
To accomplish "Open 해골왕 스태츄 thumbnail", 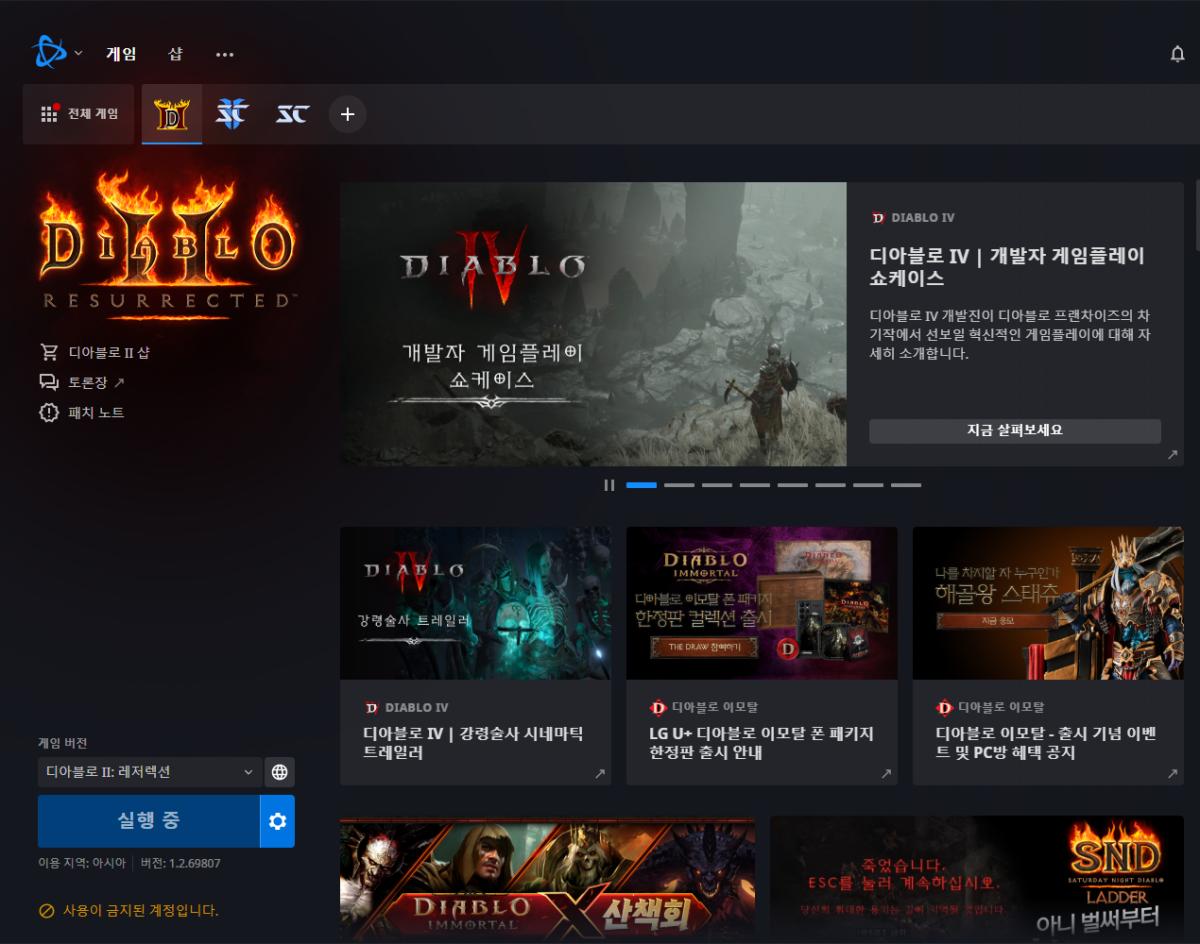I will tap(1048, 603).
